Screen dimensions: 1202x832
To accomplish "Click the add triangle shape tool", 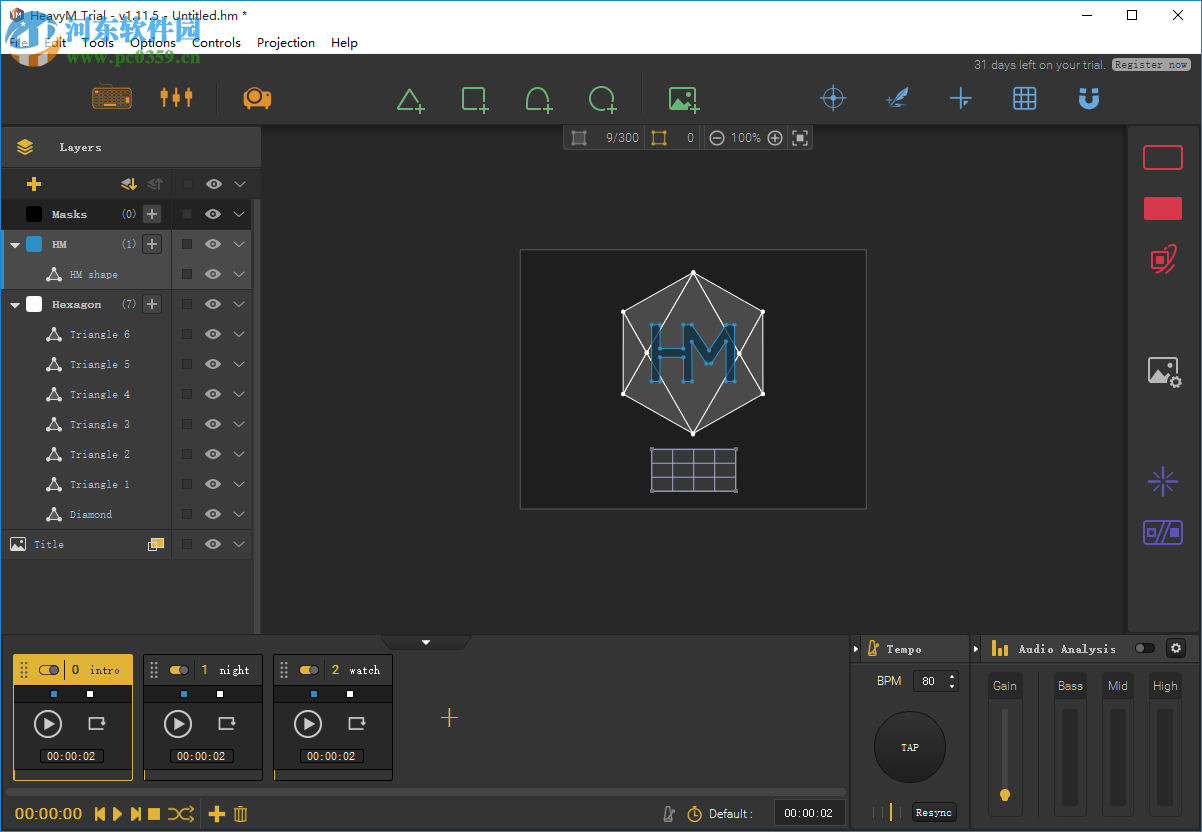I will 410,99.
